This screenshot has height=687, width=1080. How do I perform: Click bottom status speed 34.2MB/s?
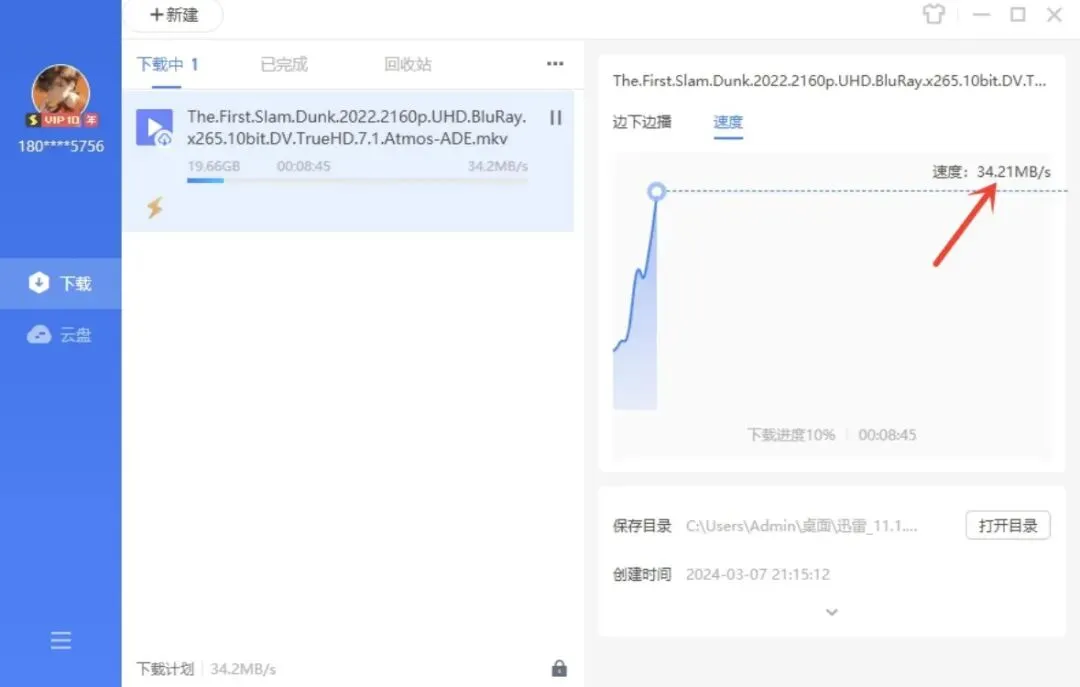pyautogui.click(x=243, y=669)
